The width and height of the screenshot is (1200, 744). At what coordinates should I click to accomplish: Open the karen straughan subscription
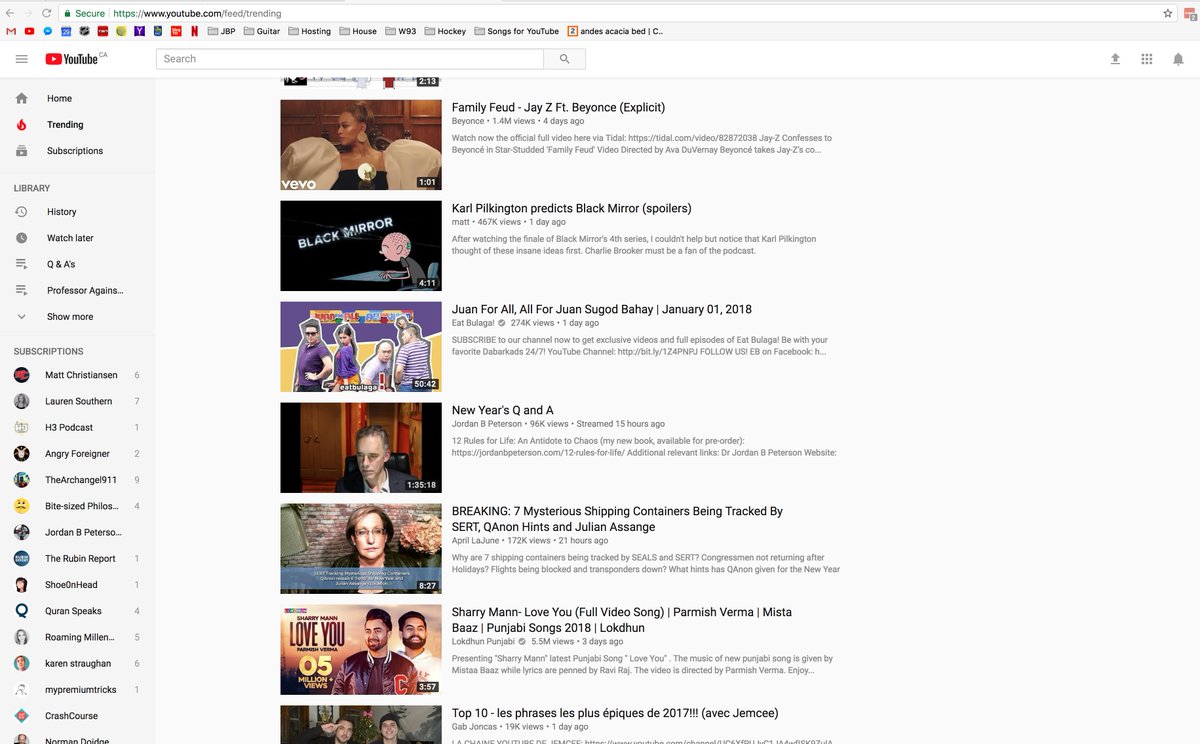click(78, 663)
